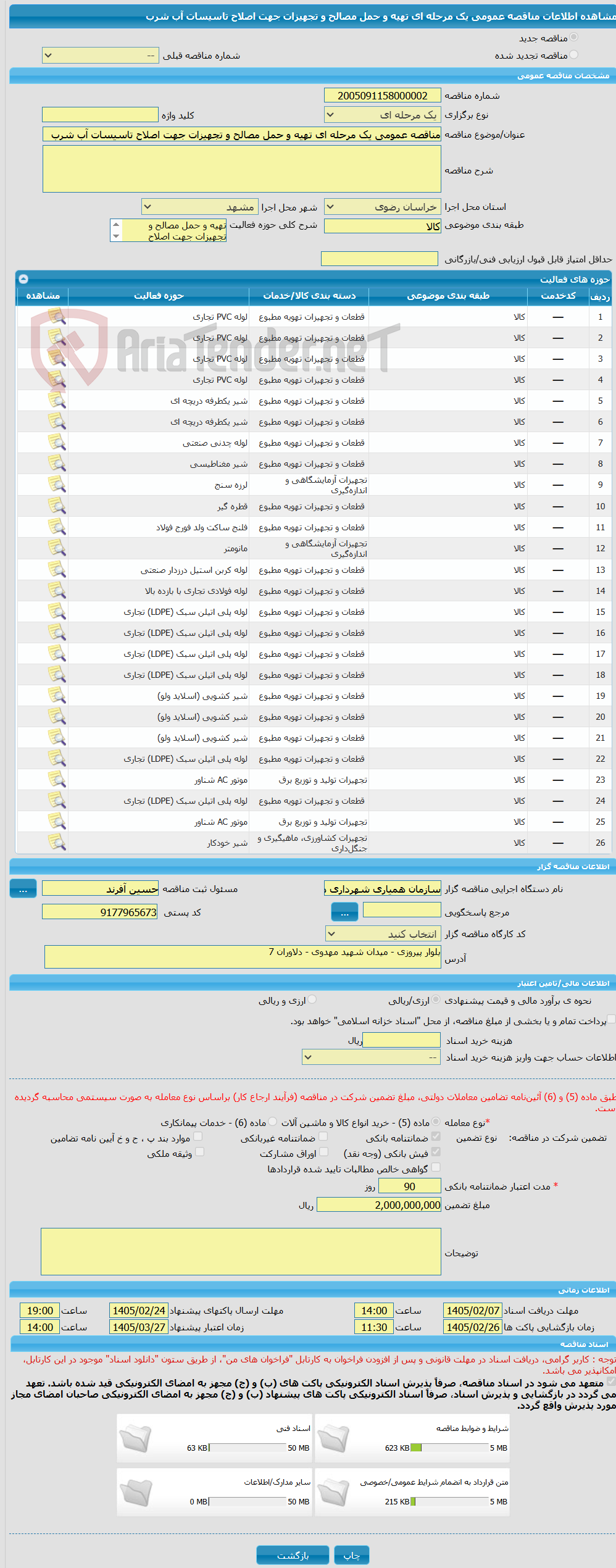Open view icon for row 12

57,548
